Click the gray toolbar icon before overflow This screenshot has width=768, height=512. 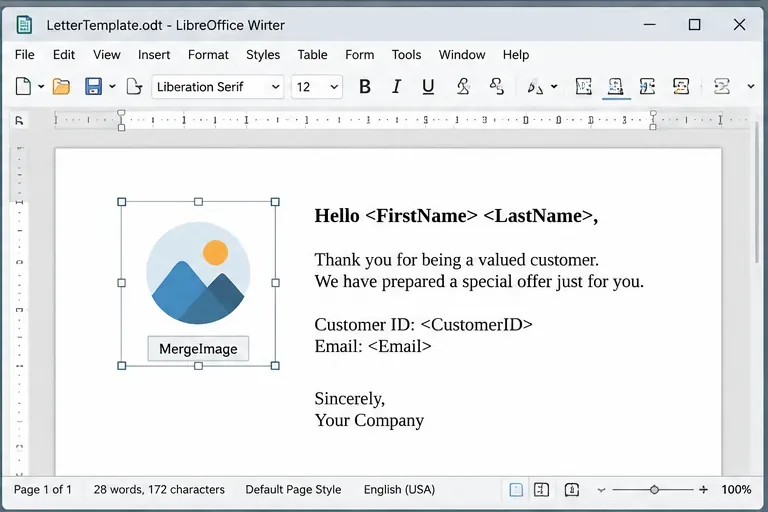[721, 87]
